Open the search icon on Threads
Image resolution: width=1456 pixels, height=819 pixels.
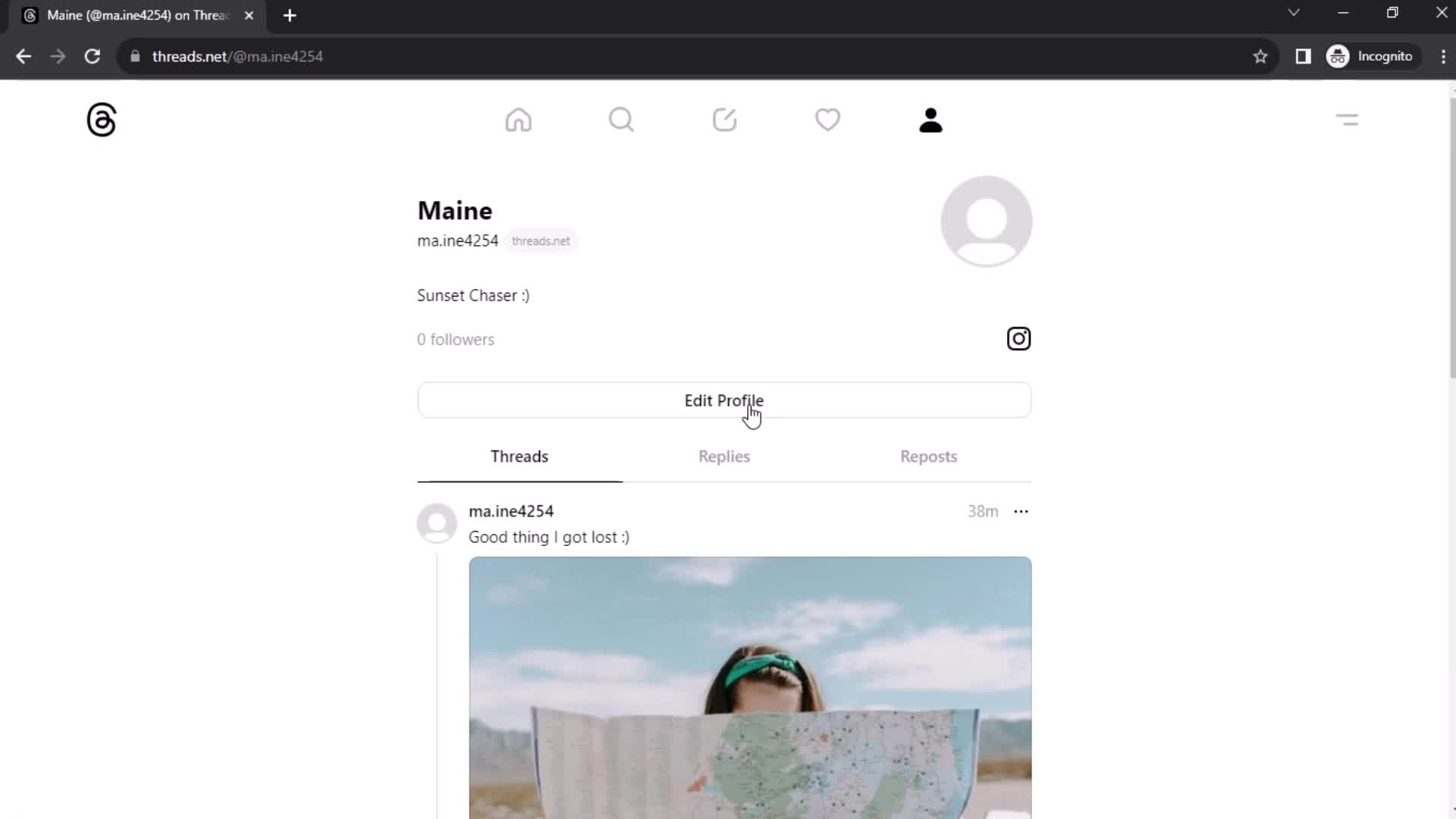pyautogui.click(x=621, y=120)
